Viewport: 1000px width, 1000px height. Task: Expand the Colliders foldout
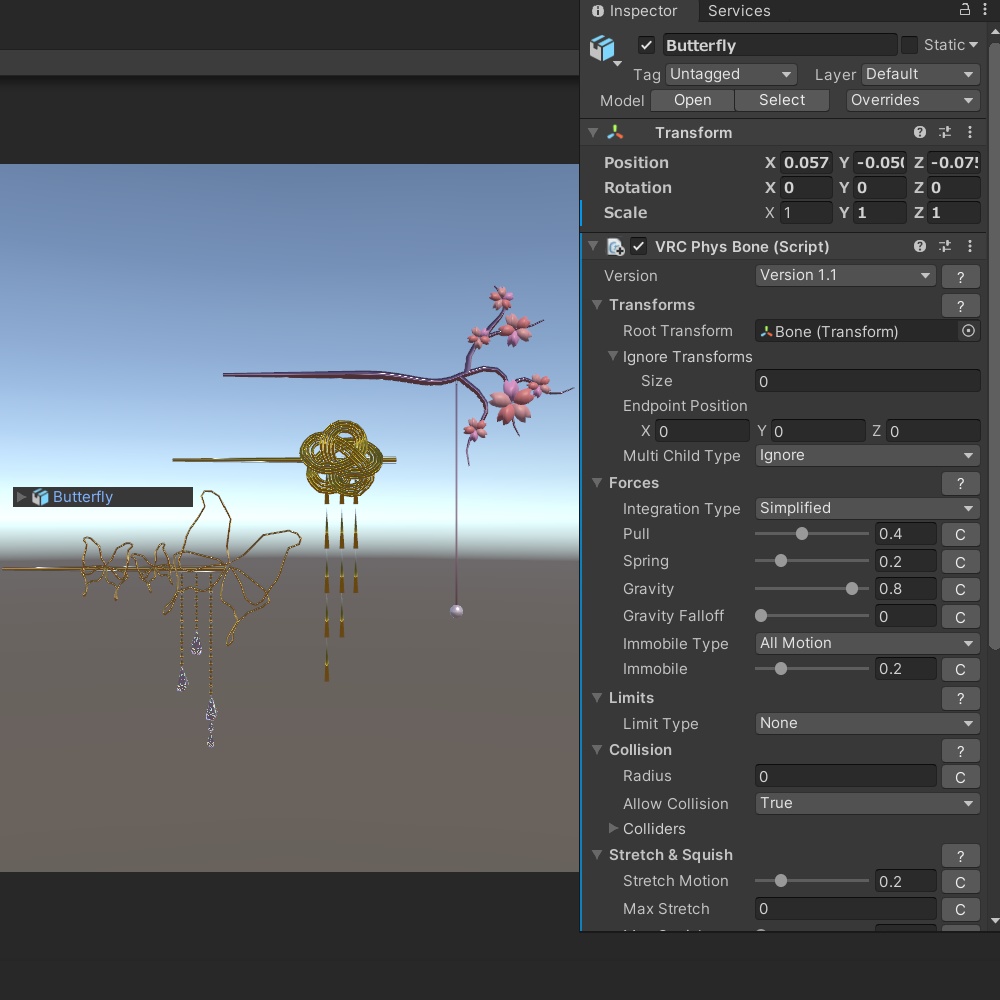click(x=613, y=828)
